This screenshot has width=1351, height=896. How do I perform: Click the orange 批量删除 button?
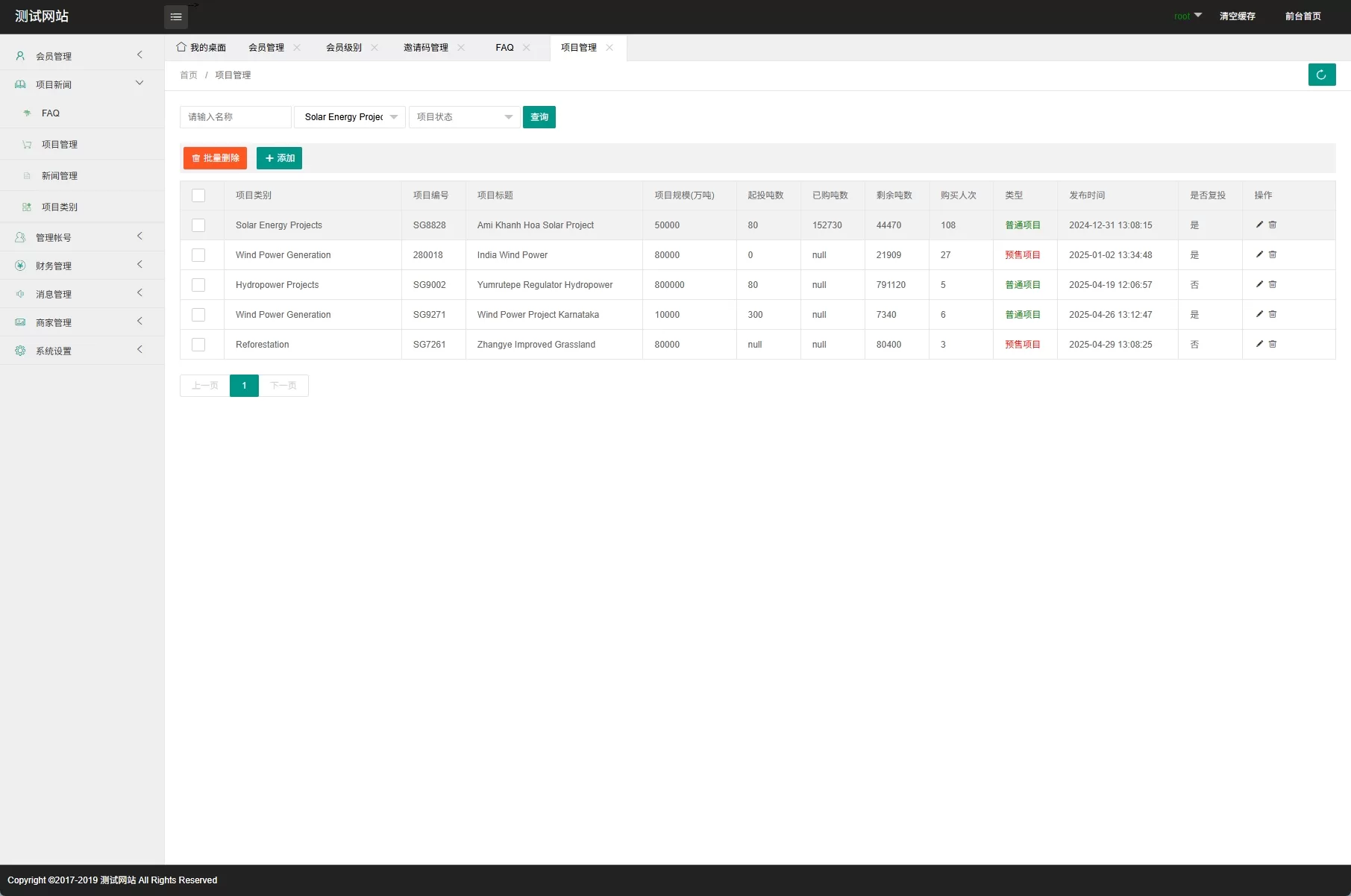215,158
